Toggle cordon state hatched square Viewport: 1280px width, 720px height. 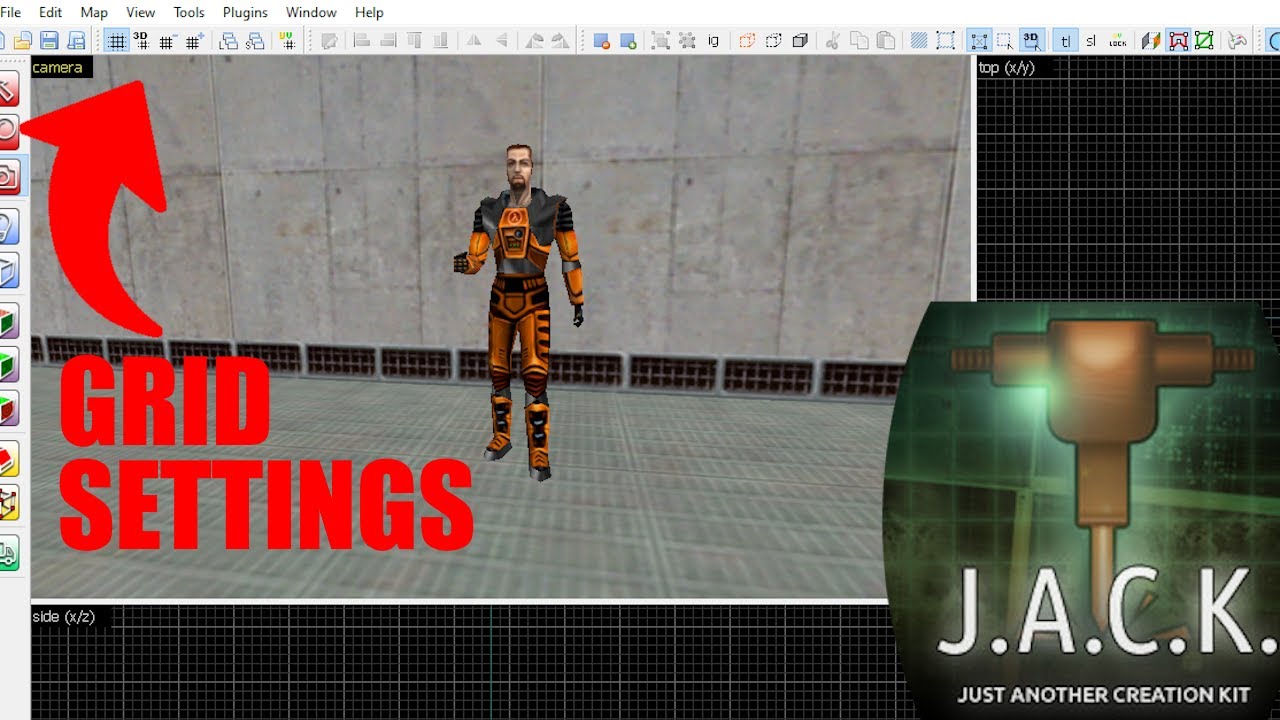(919, 41)
